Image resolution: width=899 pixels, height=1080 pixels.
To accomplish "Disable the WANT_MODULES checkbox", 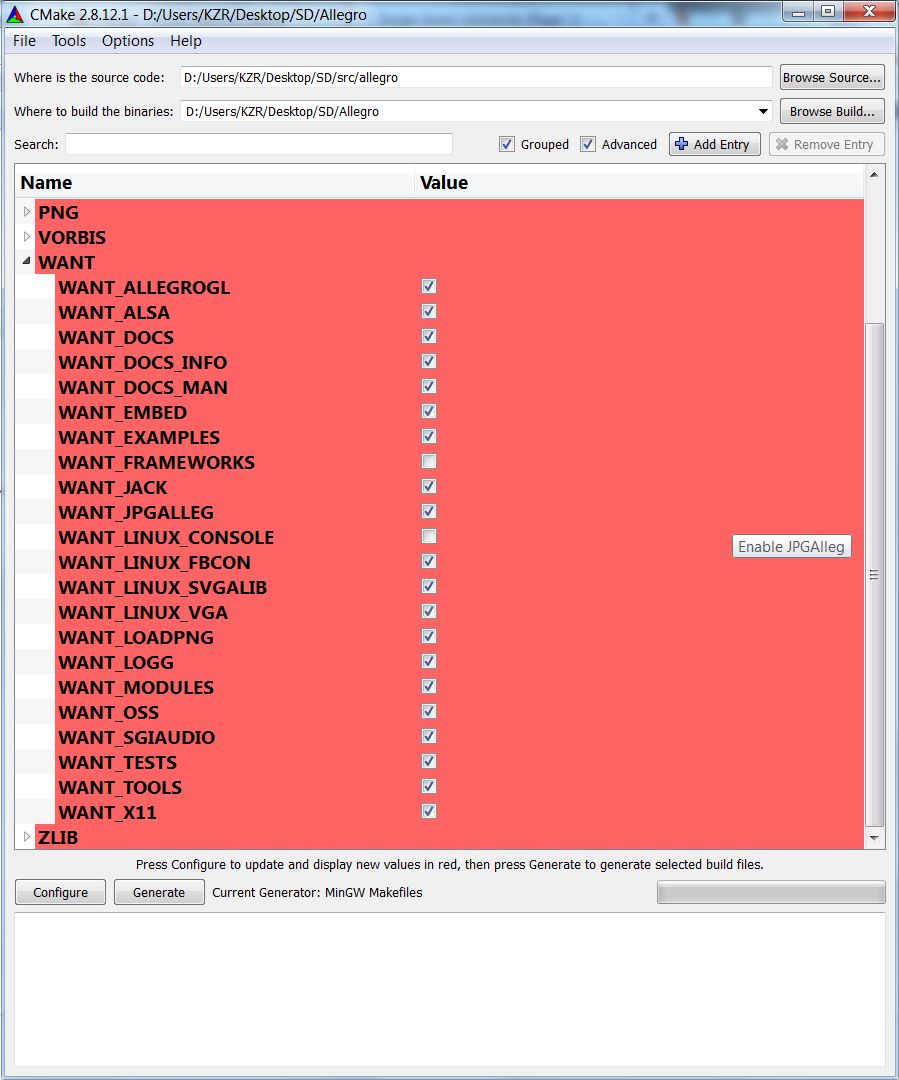I will pos(428,687).
